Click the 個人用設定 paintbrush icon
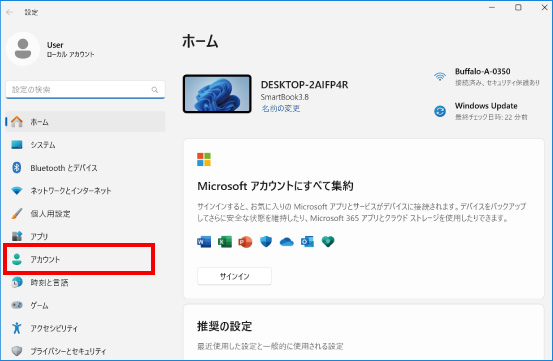The height and width of the screenshot is (361, 553). [x=17, y=214]
